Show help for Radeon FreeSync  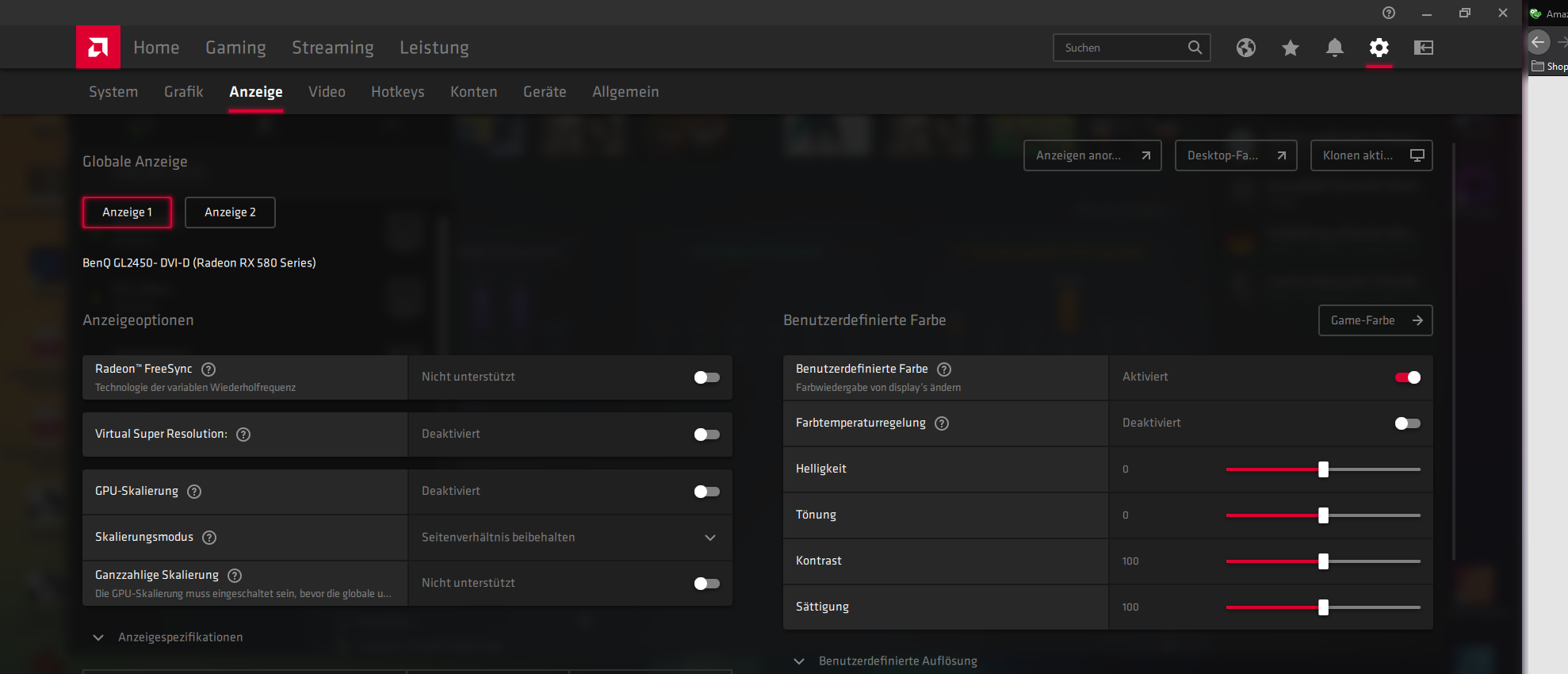coord(208,370)
